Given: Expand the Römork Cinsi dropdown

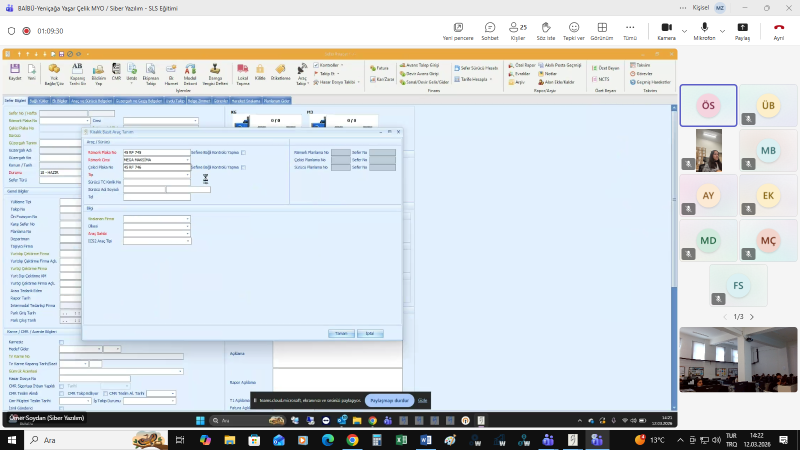Looking at the screenshot, I should 187,160.
